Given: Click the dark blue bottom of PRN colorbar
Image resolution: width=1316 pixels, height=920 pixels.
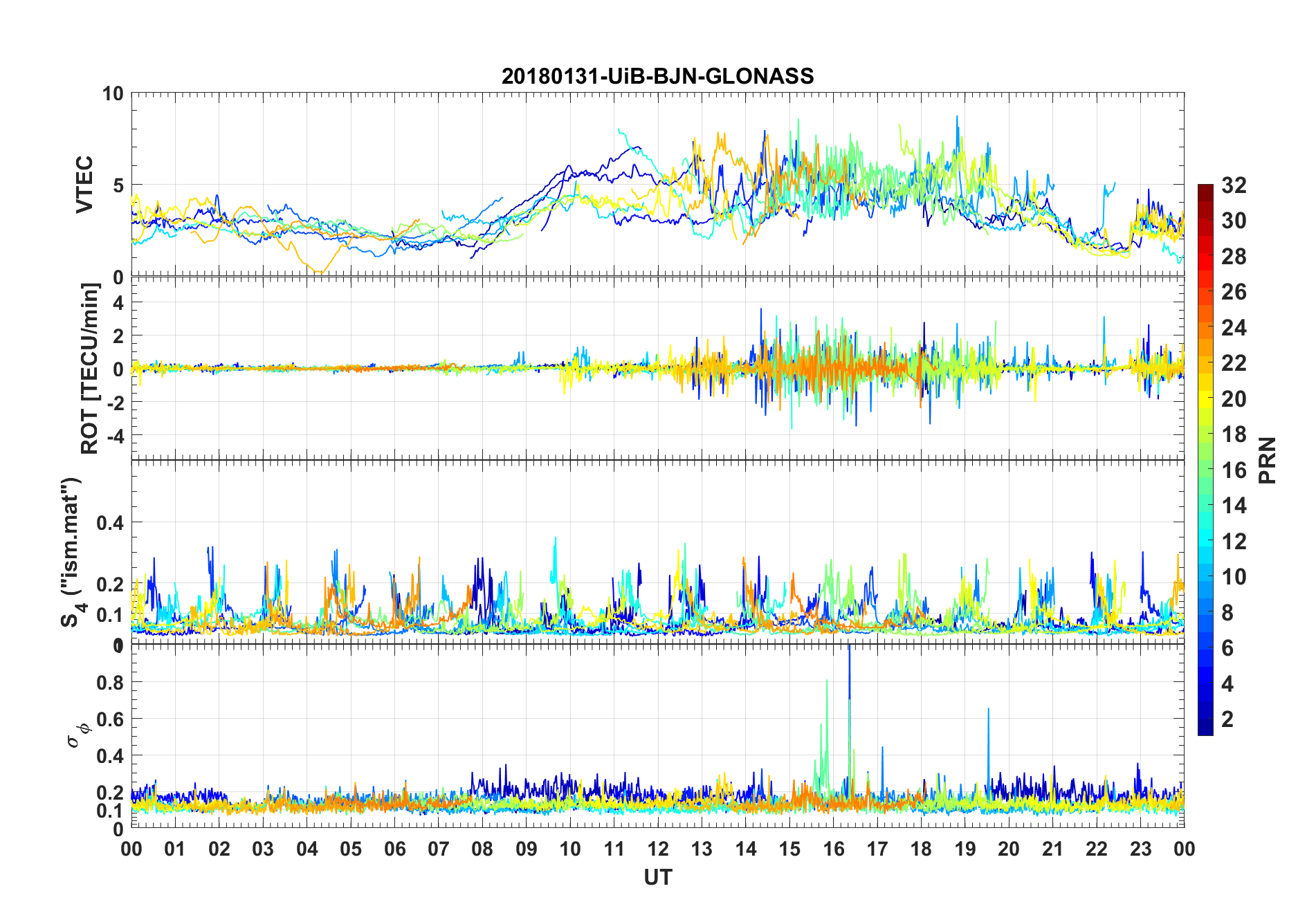Looking at the screenshot, I should (x=1205, y=728).
